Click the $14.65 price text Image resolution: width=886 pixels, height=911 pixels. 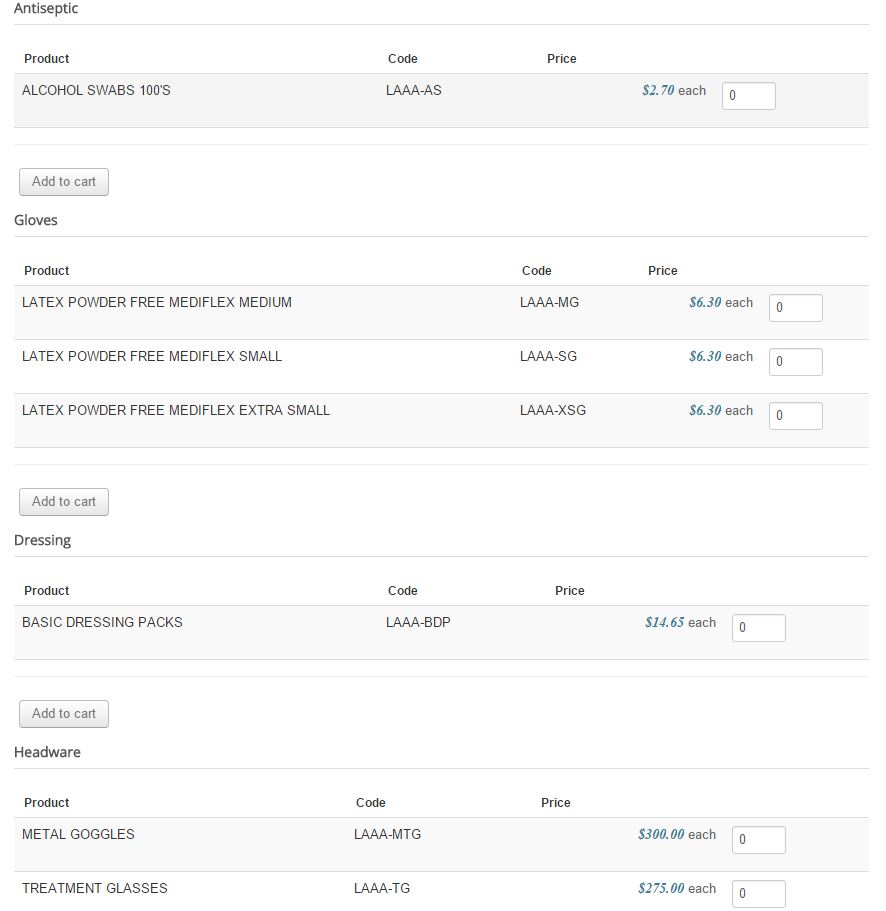tap(664, 622)
